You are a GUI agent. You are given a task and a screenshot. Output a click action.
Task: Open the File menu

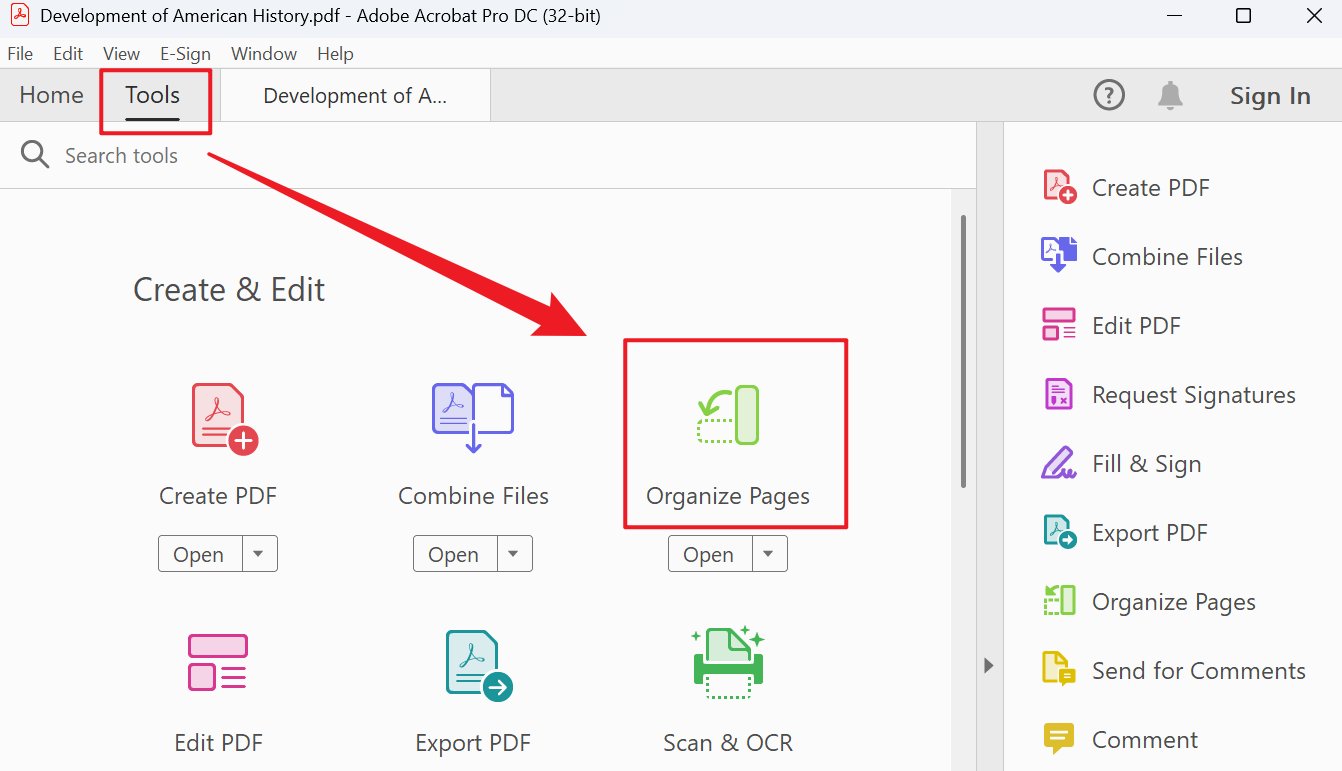pyautogui.click(x=20, y=54)
